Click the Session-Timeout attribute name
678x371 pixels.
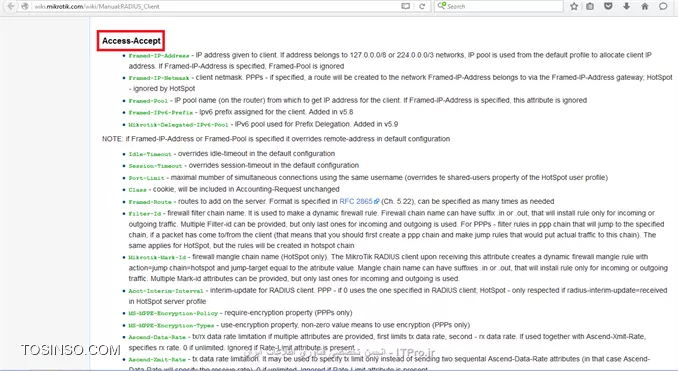point(155,166)
